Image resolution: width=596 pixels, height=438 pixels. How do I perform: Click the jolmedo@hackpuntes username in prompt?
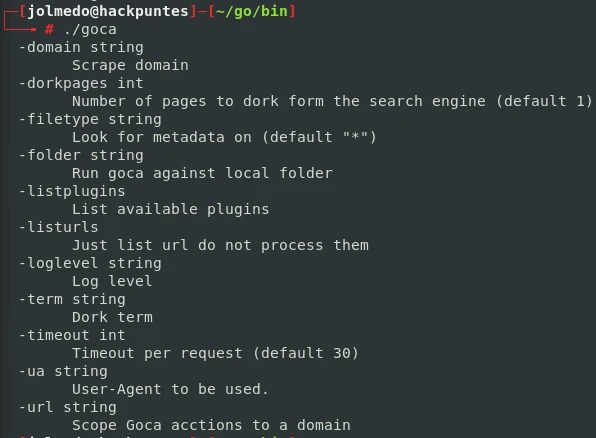108,11
